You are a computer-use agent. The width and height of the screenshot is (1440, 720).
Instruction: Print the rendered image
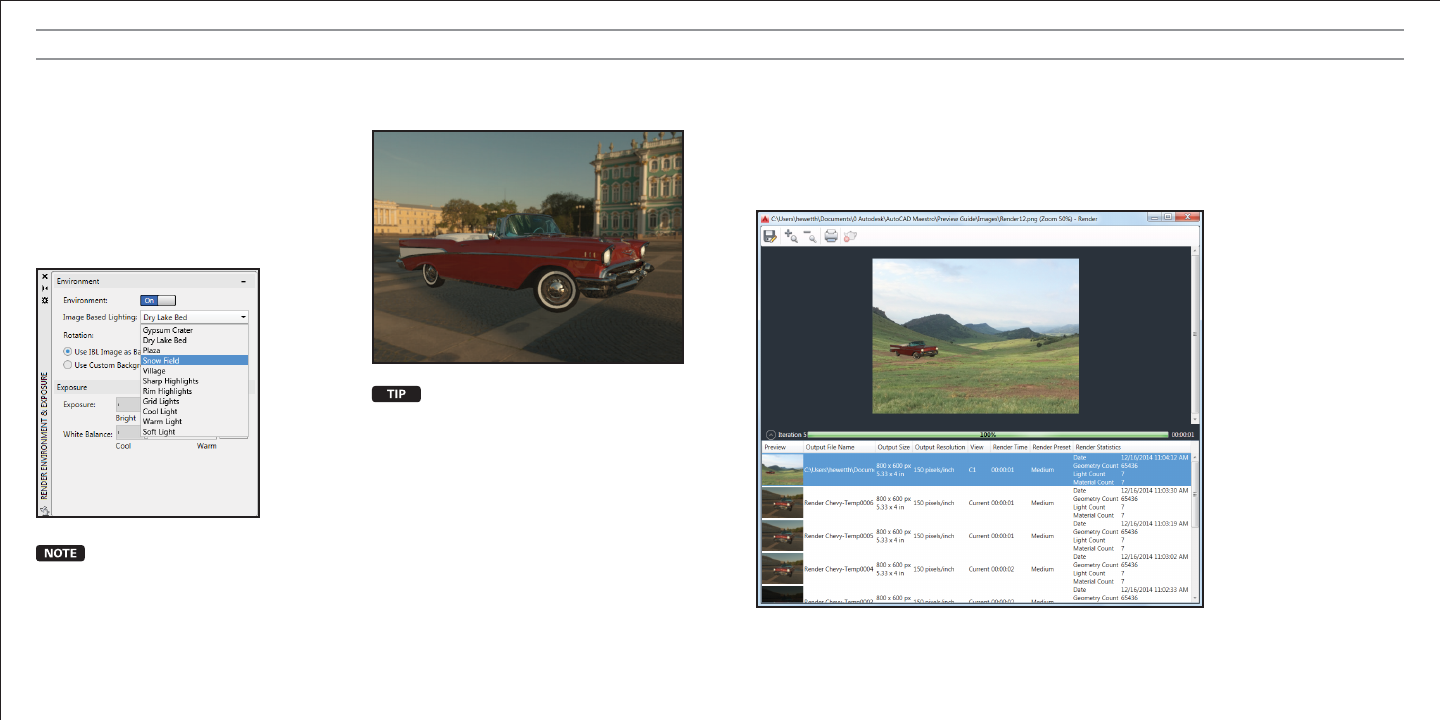pos(830,236)
